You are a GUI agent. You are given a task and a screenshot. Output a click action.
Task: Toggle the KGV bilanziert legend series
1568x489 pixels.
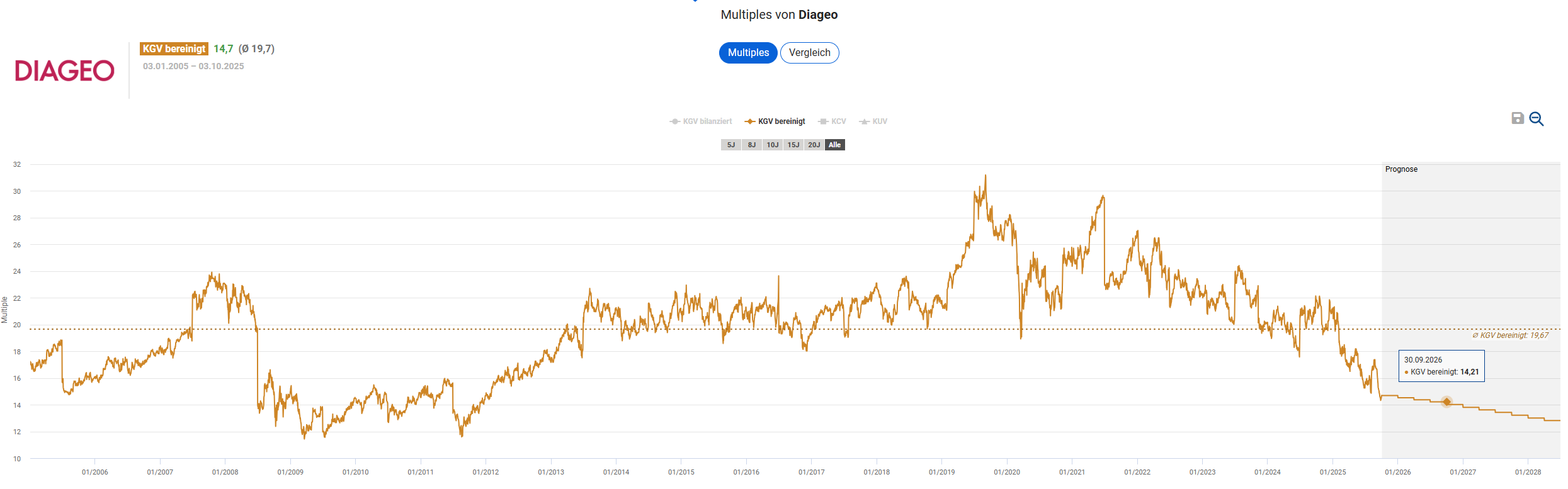click(701, 121)
